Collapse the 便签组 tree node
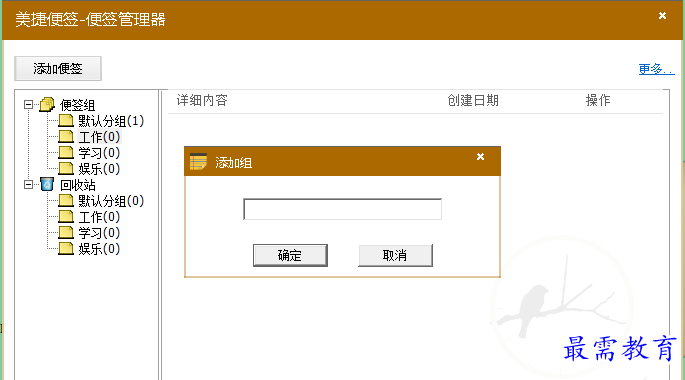Screen dimensions: 685x380 [28, 105]
